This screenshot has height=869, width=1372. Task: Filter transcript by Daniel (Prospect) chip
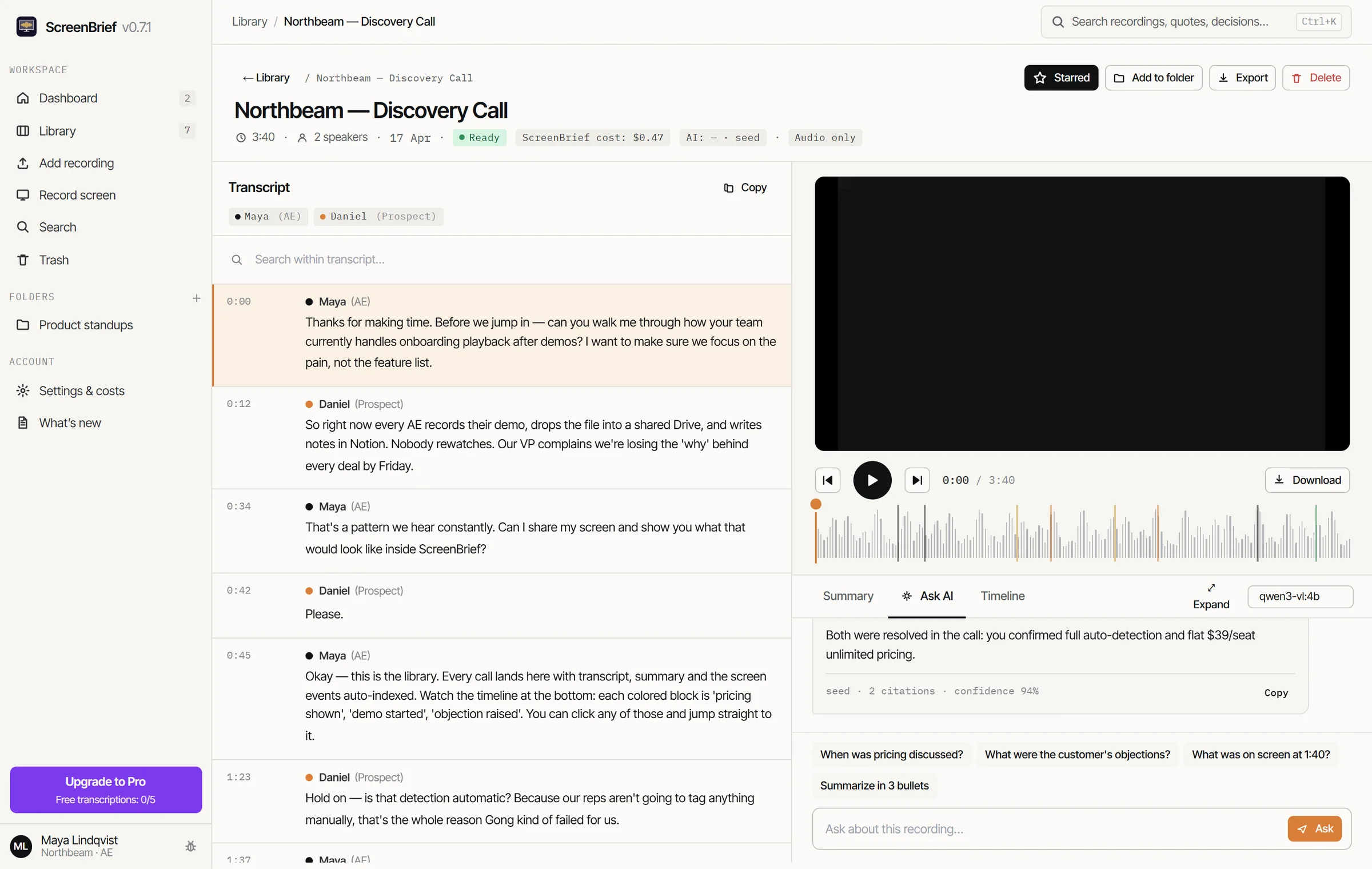tap(378, 216)
